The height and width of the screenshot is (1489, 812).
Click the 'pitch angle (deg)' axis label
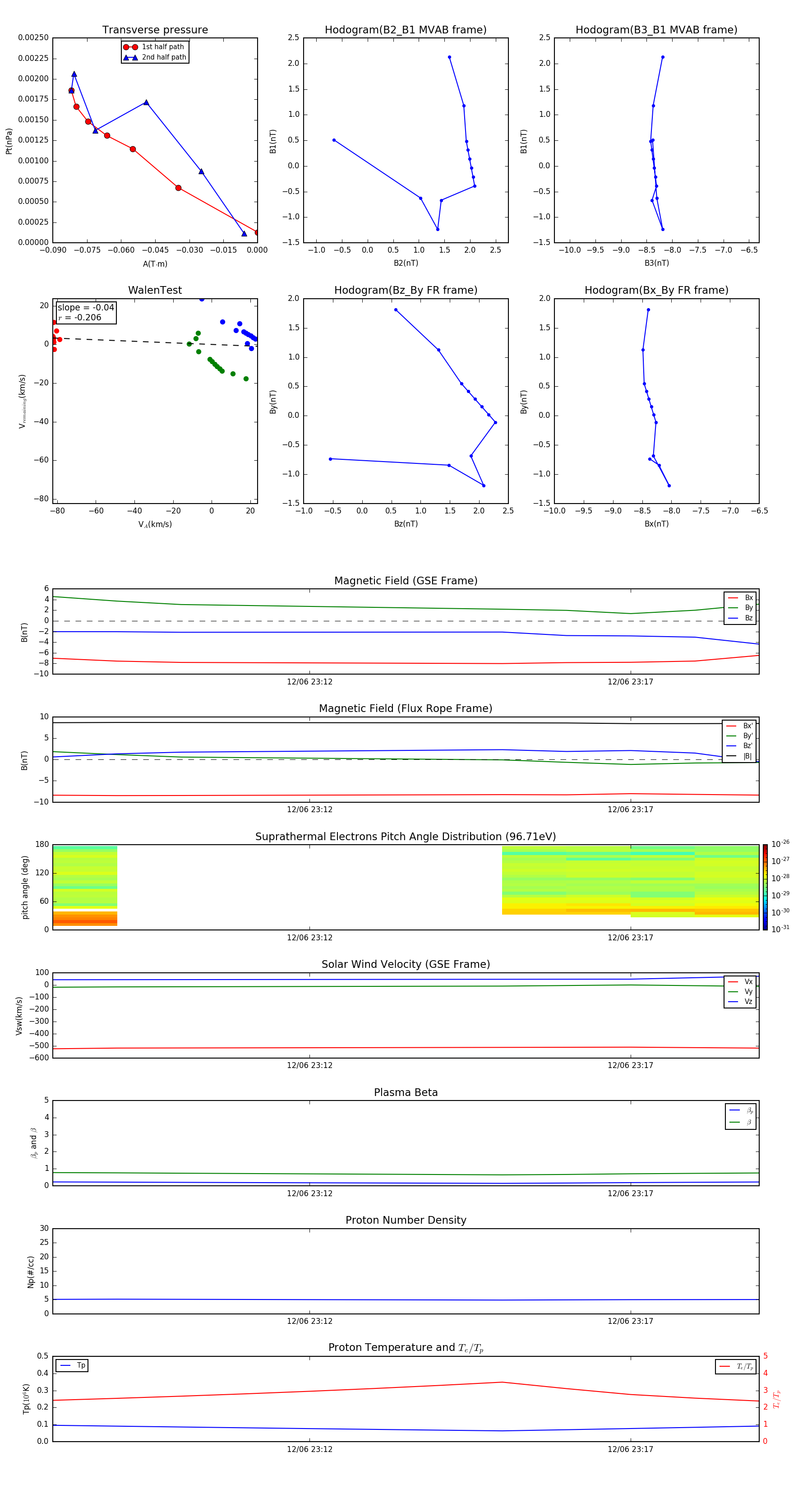[25, 887]
